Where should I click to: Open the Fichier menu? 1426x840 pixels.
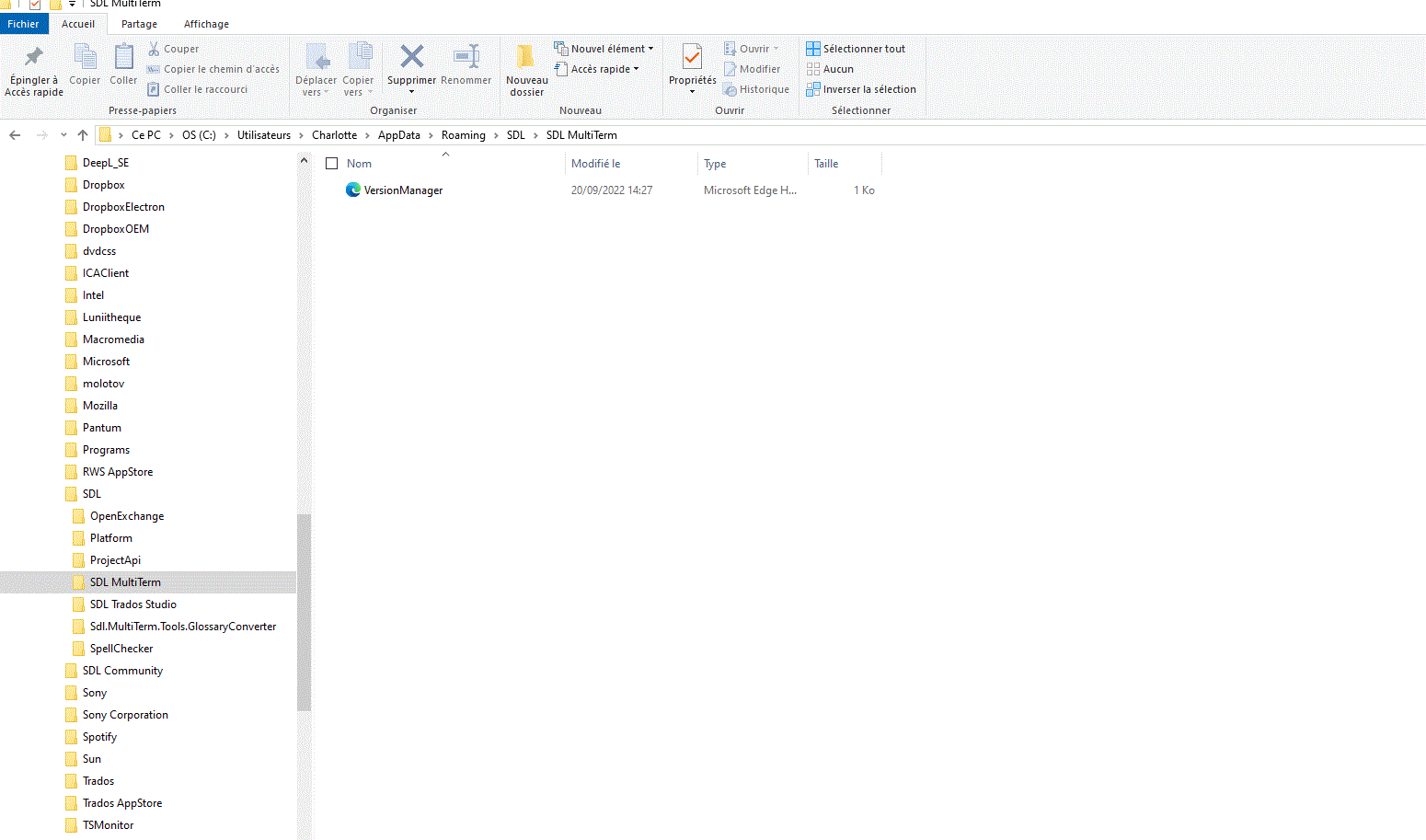[25, 23]
